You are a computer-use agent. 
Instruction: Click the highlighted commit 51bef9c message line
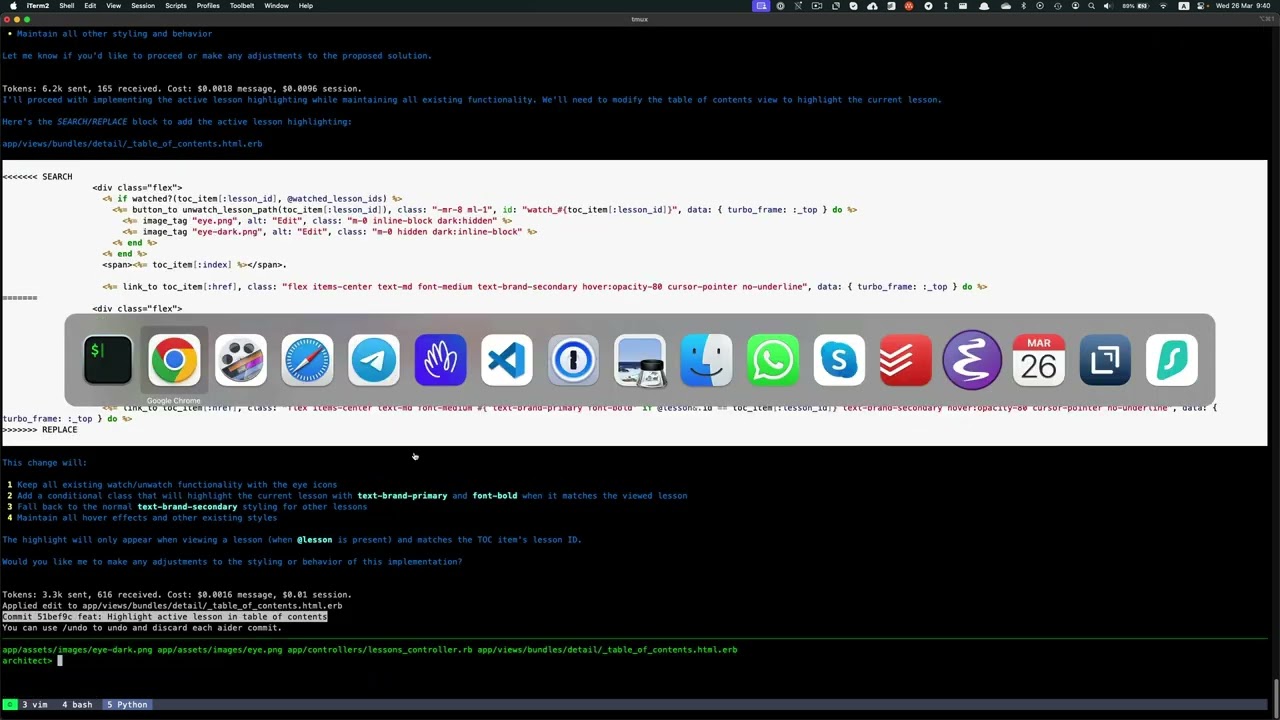[x=165, y=617]
